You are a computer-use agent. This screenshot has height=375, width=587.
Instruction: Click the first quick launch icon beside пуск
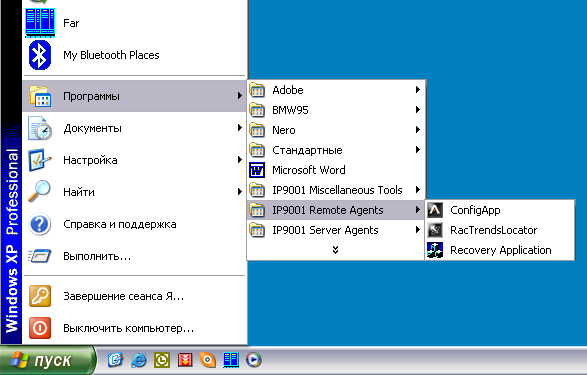pyautogui.click(x=116, y=360)
